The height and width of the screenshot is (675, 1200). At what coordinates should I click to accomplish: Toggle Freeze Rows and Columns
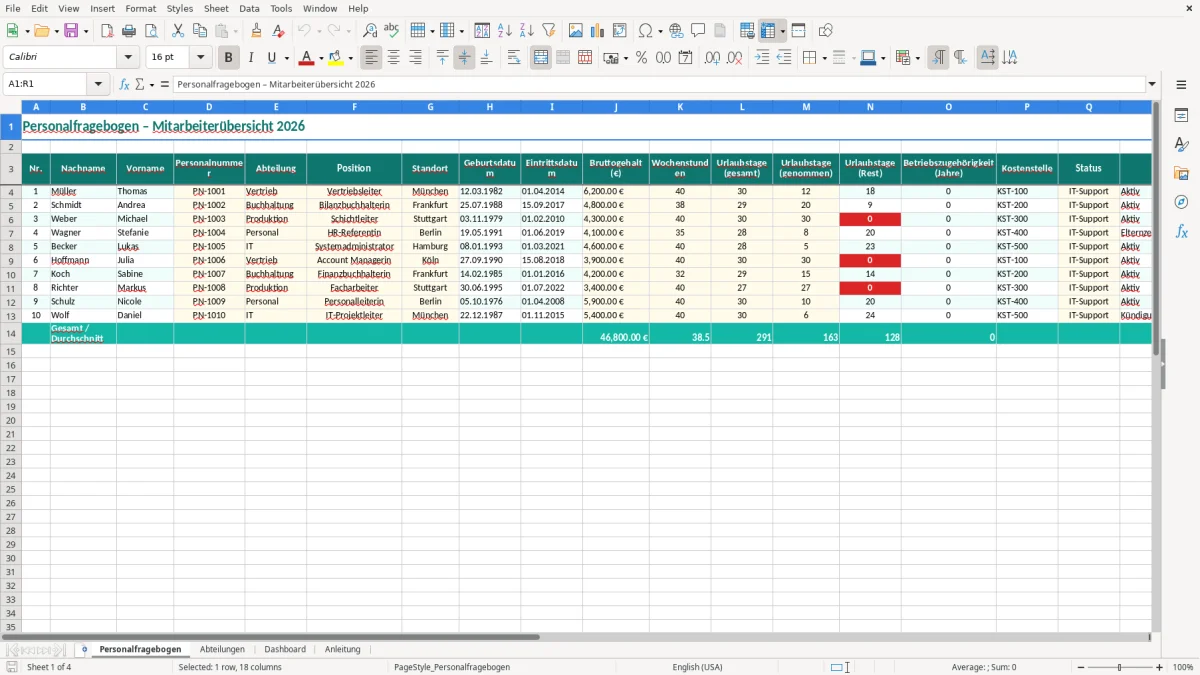coord(768,31)
